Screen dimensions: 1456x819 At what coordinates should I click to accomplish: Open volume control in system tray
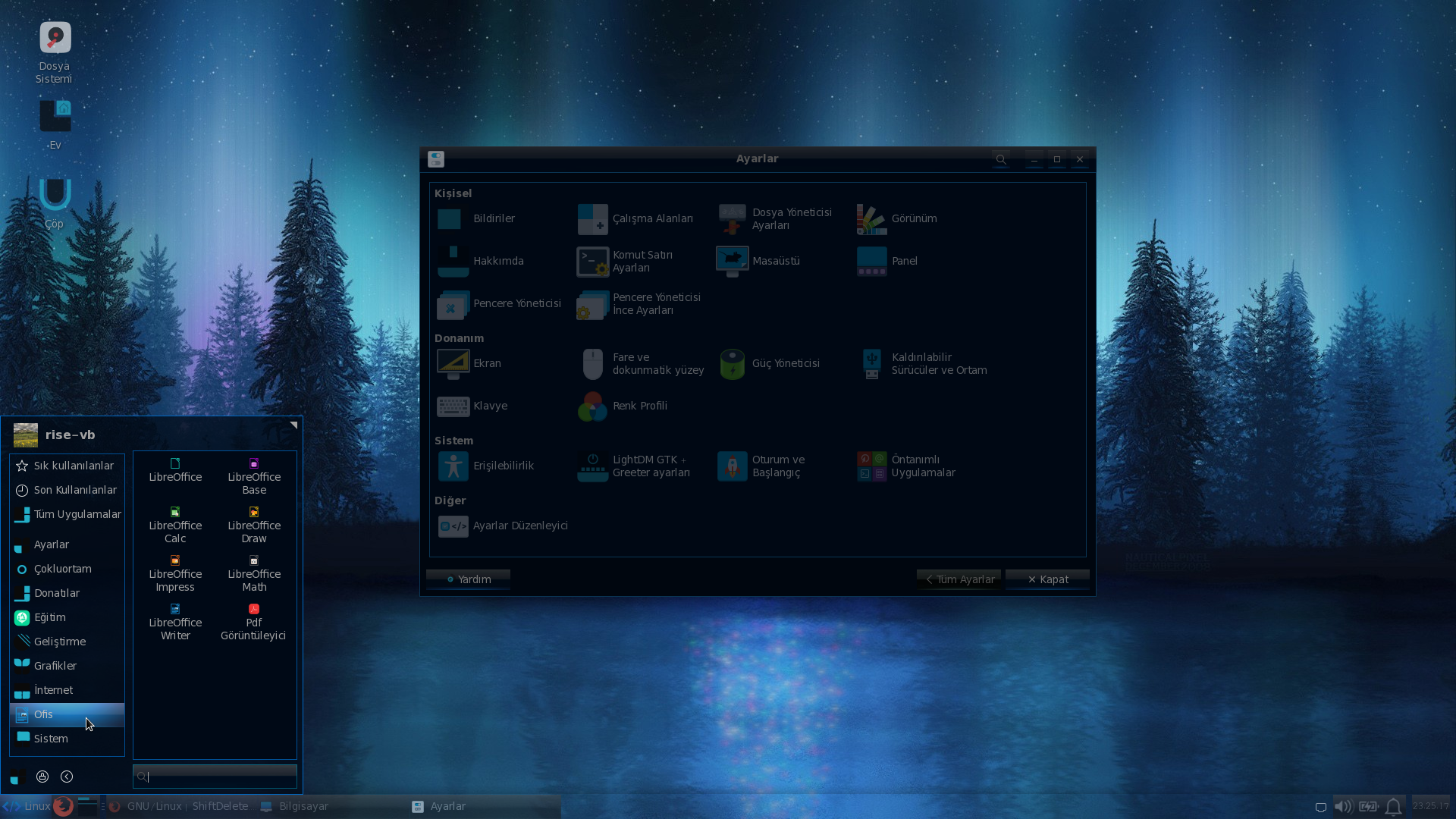pyautogui.click(x=1342, y=806)
